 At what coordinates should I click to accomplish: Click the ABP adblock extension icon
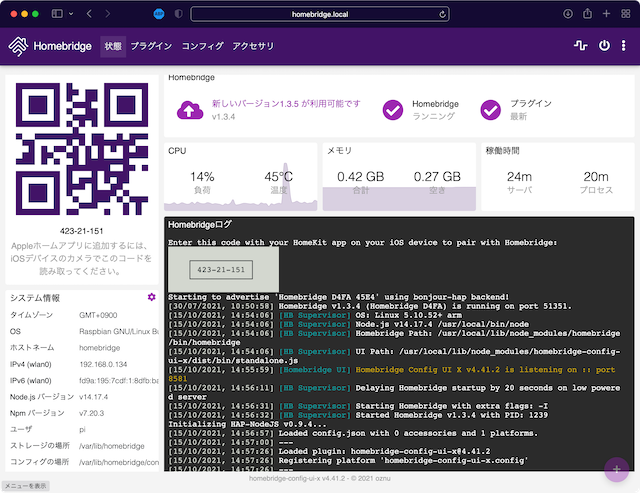[159, 14]
